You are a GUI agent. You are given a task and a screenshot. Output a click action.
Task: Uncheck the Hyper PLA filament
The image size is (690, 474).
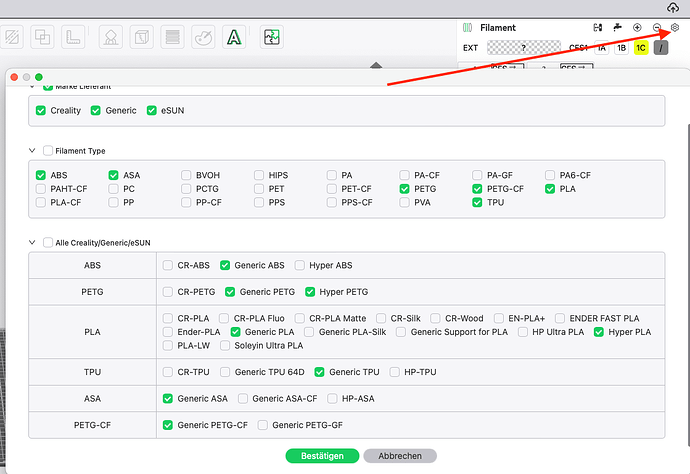pos(599,332)
